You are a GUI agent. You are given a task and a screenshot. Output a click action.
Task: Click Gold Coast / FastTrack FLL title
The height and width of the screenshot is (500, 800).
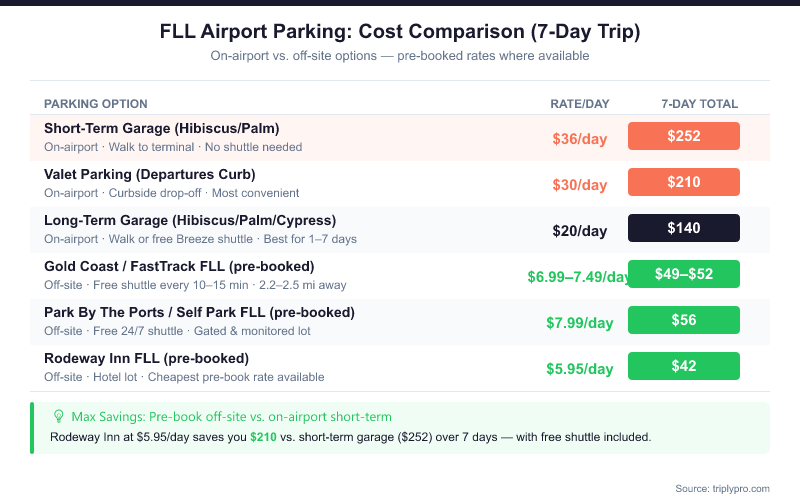coord(179,266)
